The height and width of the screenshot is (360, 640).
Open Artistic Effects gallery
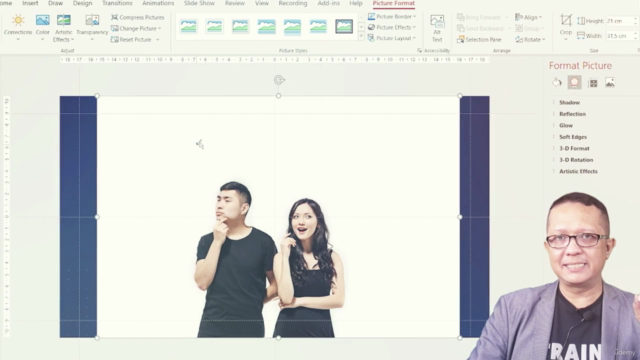63,28
